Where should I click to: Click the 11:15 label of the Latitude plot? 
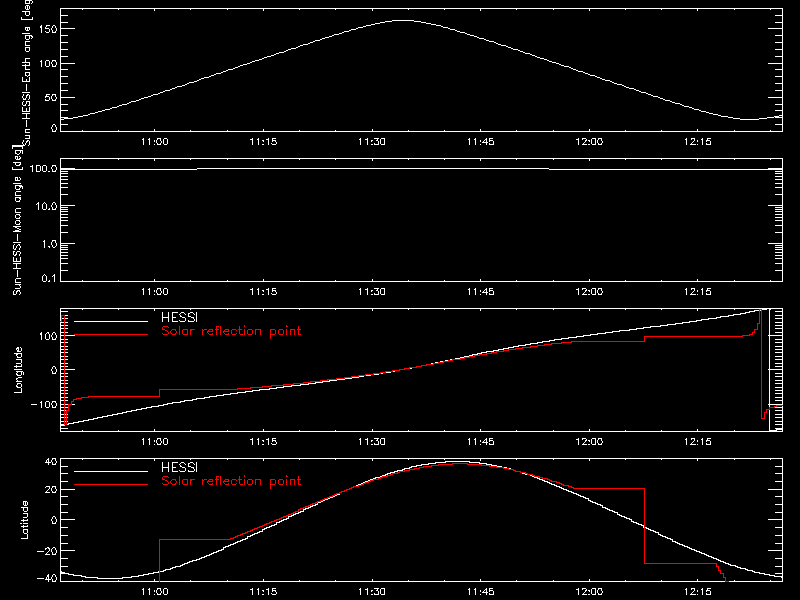click(x=263, y=592)
